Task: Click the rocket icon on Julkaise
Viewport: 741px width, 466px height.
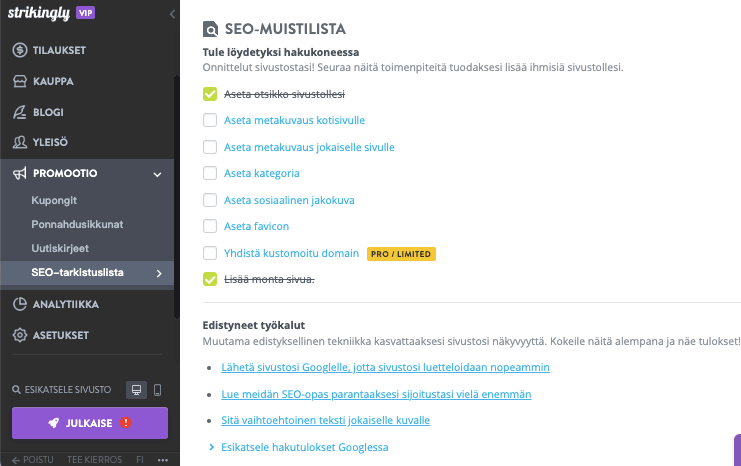Action: pos(54,423)
